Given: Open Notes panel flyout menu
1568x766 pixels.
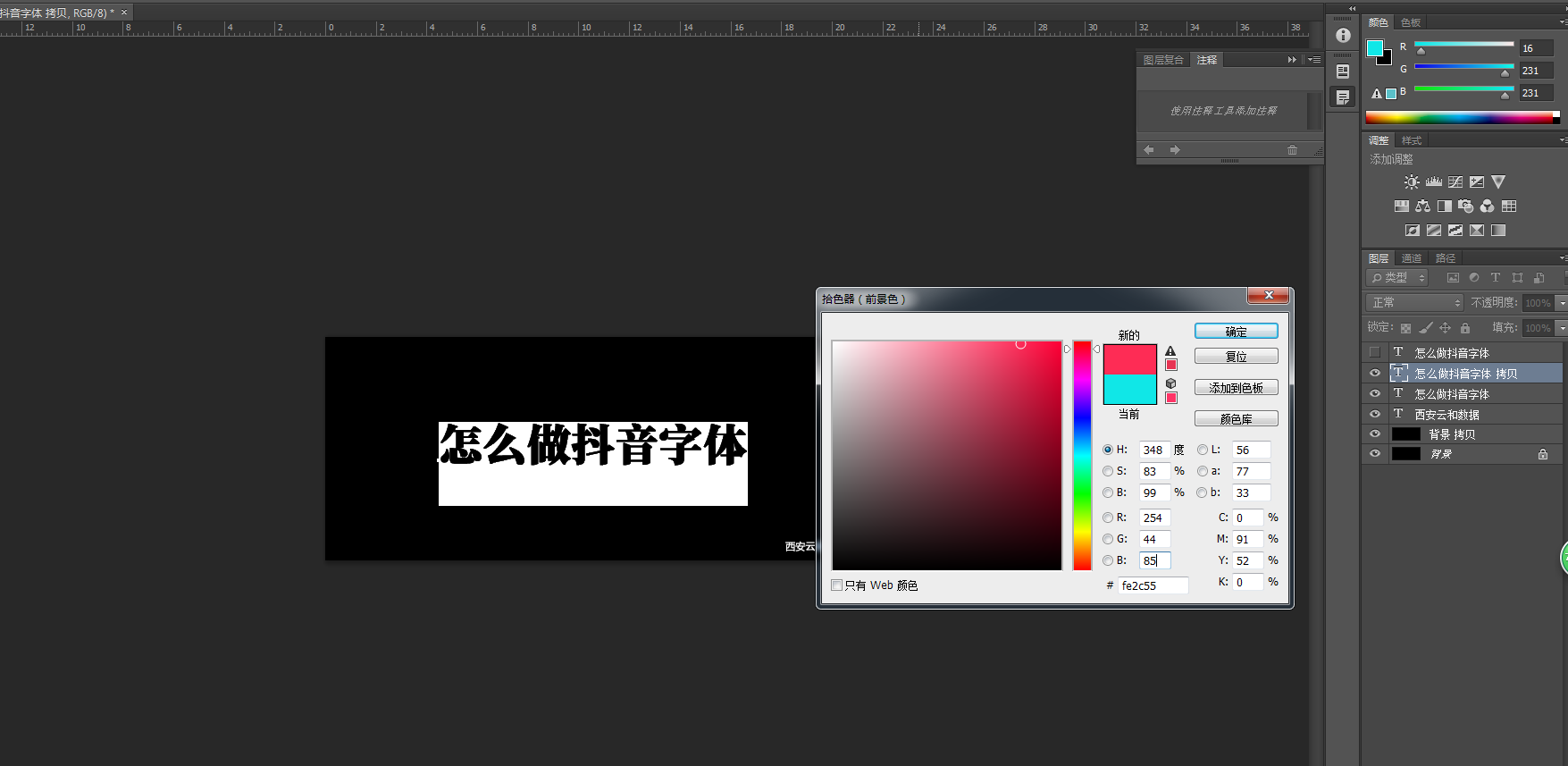Looking at the screenshot, I should 1314,60.
